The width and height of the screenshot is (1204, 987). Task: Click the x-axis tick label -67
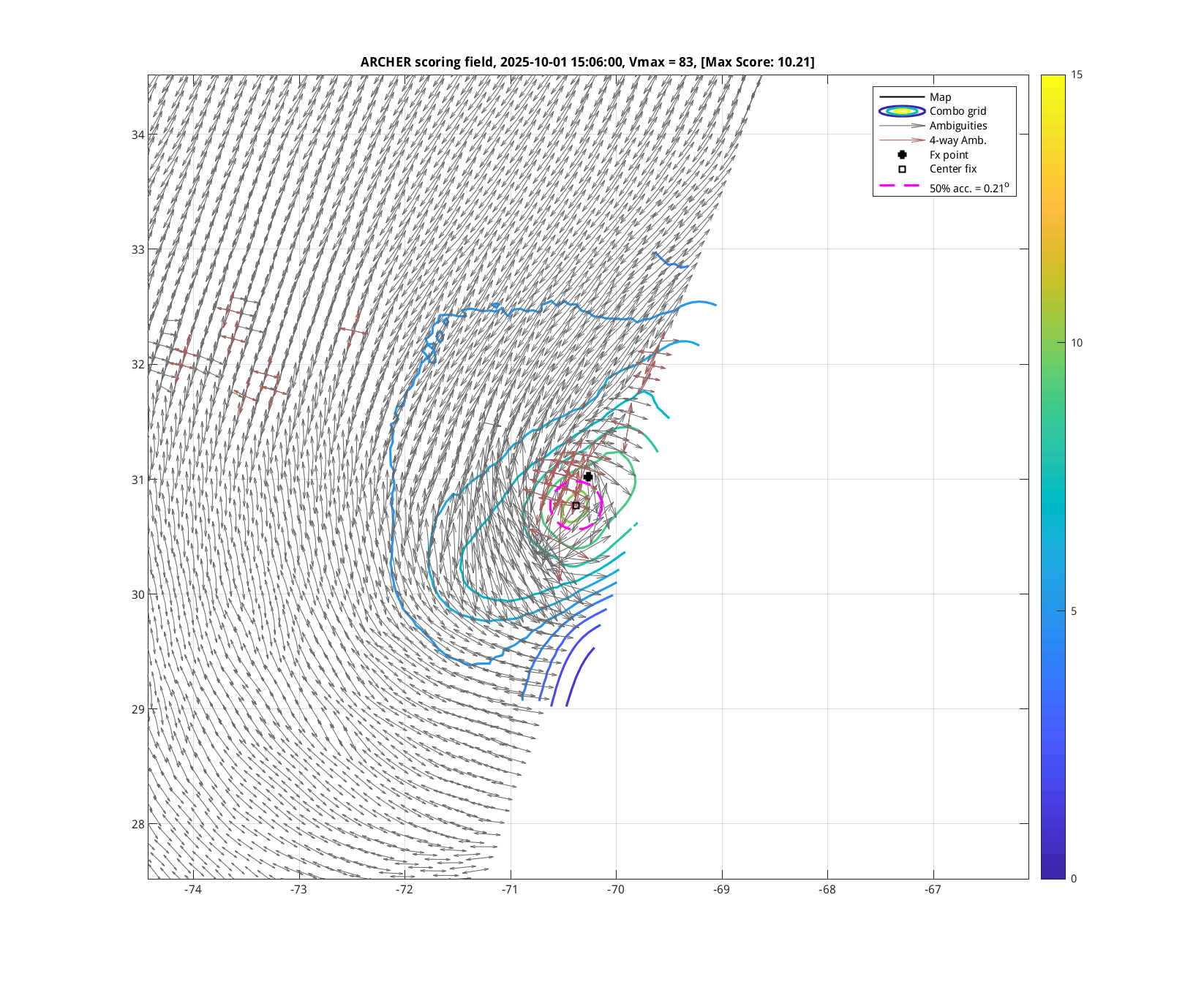tap(933, 890)
